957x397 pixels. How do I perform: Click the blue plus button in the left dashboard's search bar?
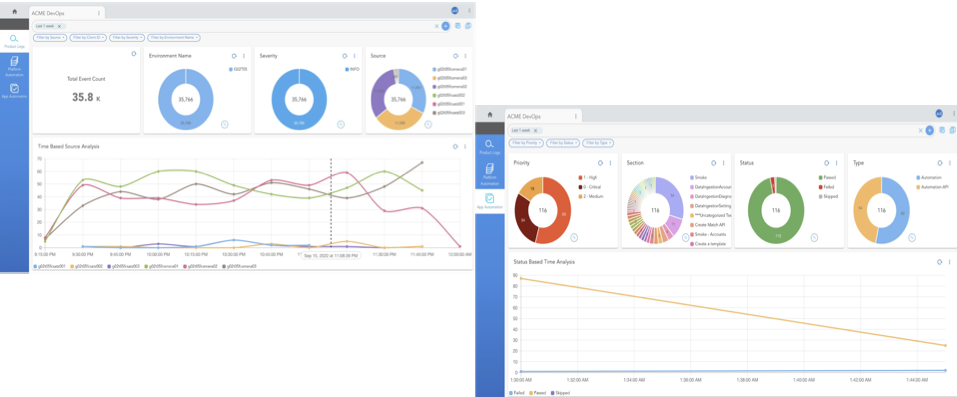click(445, 26)
